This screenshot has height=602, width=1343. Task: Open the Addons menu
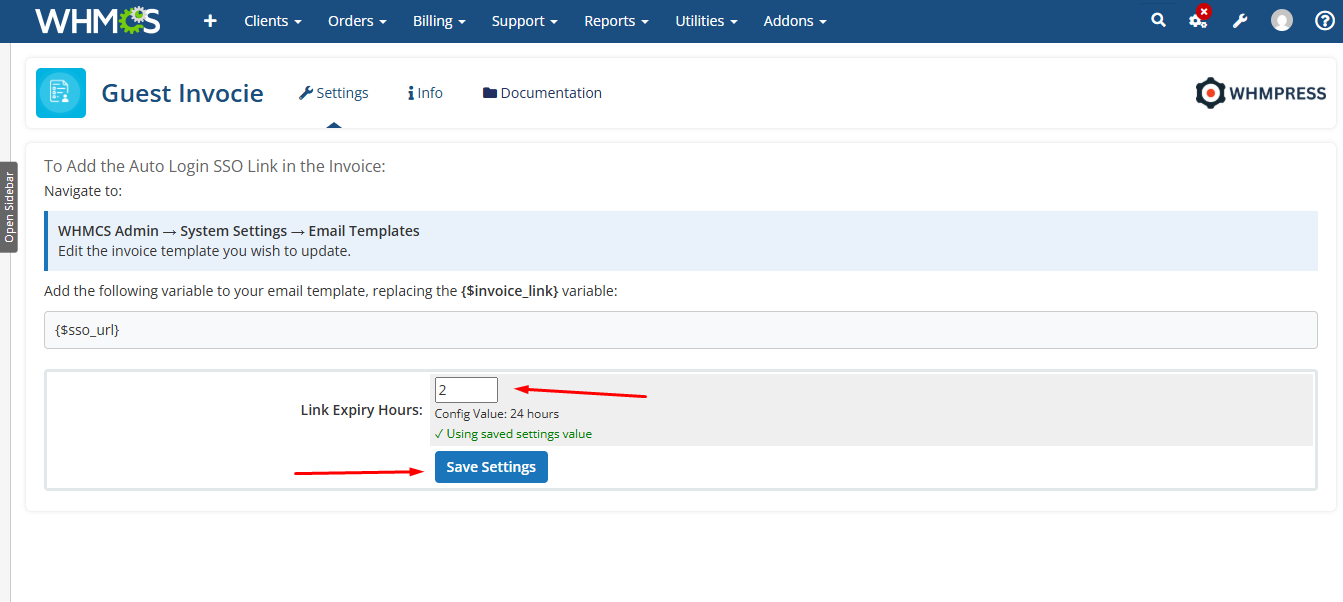click(795, 21)
